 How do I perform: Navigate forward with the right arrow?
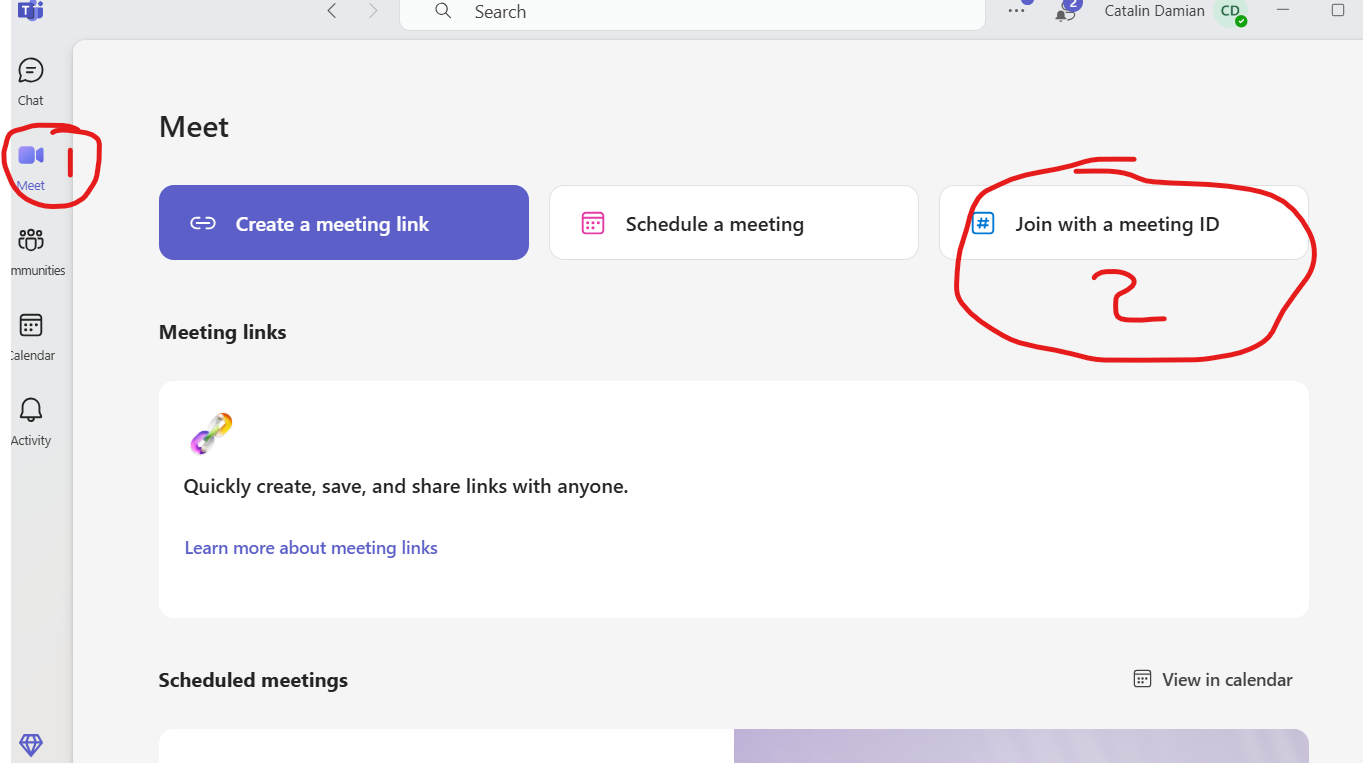tap(373, 11)
